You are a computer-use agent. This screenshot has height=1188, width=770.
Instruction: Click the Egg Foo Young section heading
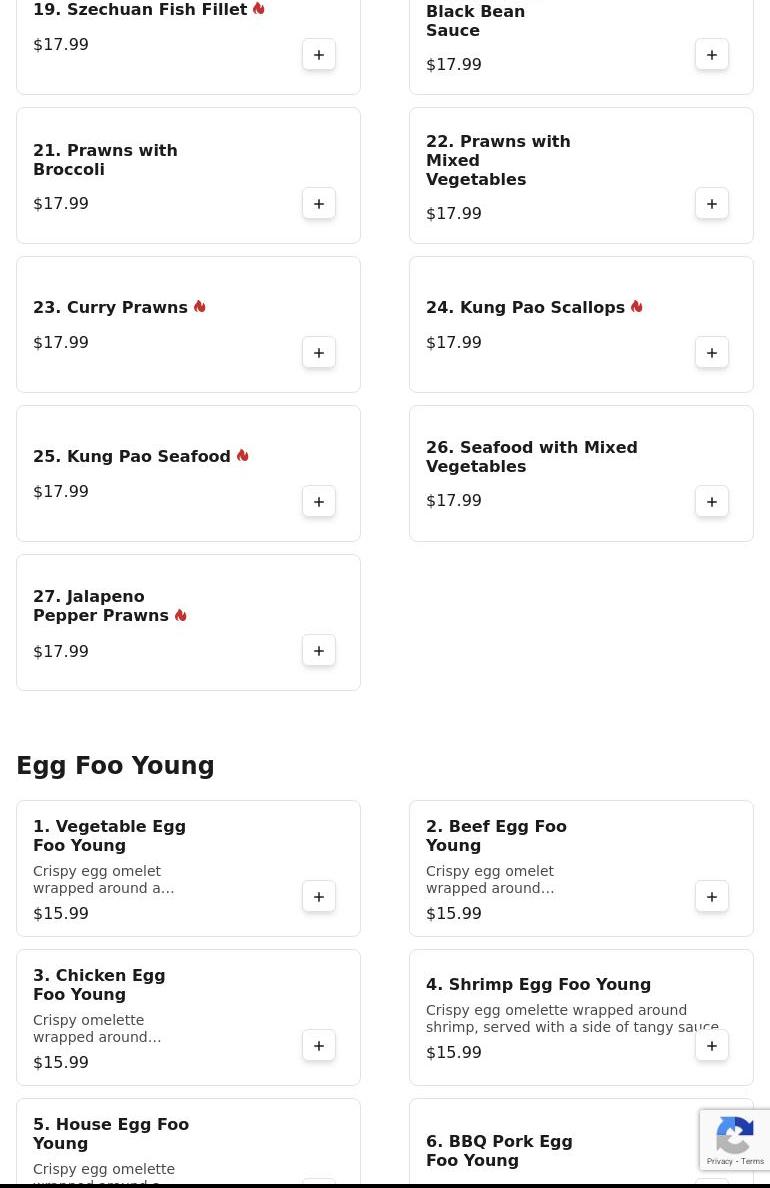(x=115, y=765)
